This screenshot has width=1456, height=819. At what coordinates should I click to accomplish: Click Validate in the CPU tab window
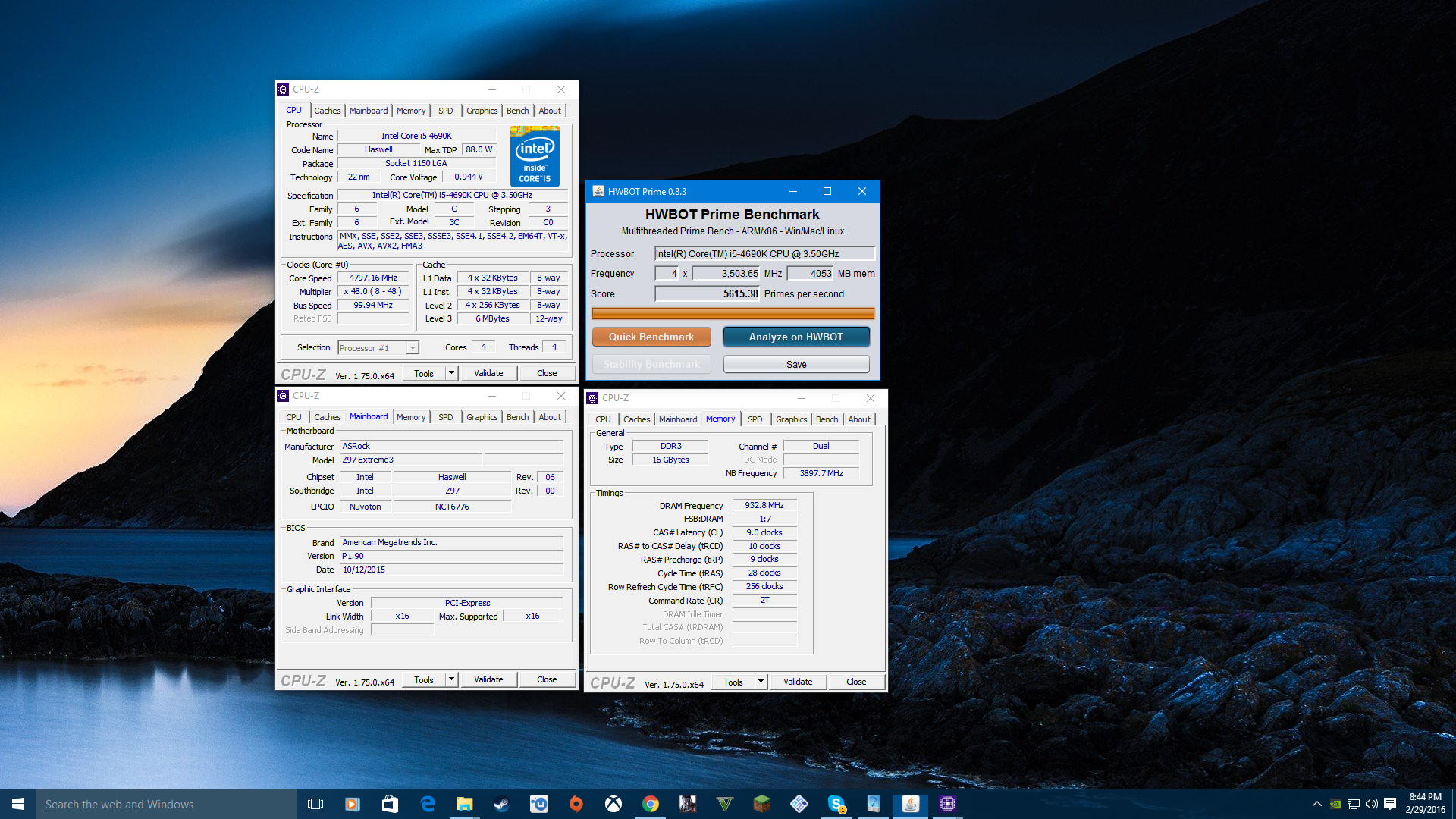pos(488,373)
